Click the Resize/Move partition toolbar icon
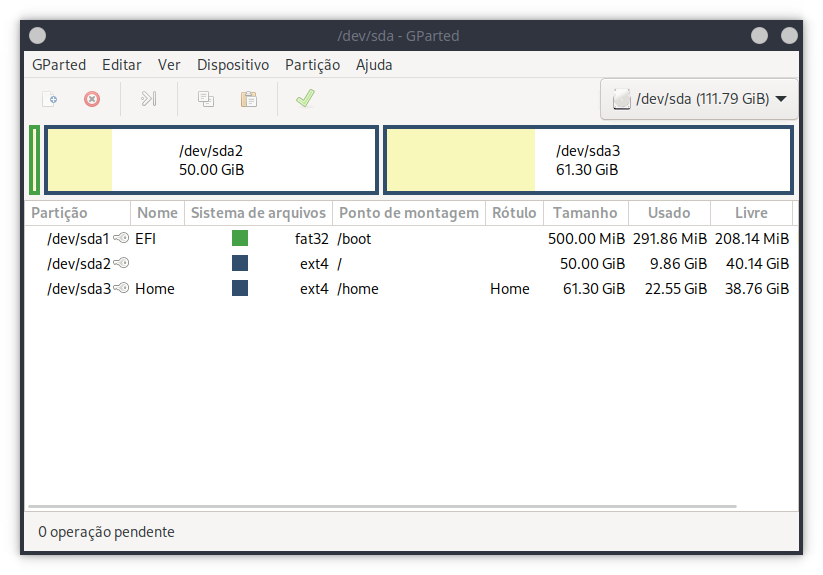 tap(149, 99)
